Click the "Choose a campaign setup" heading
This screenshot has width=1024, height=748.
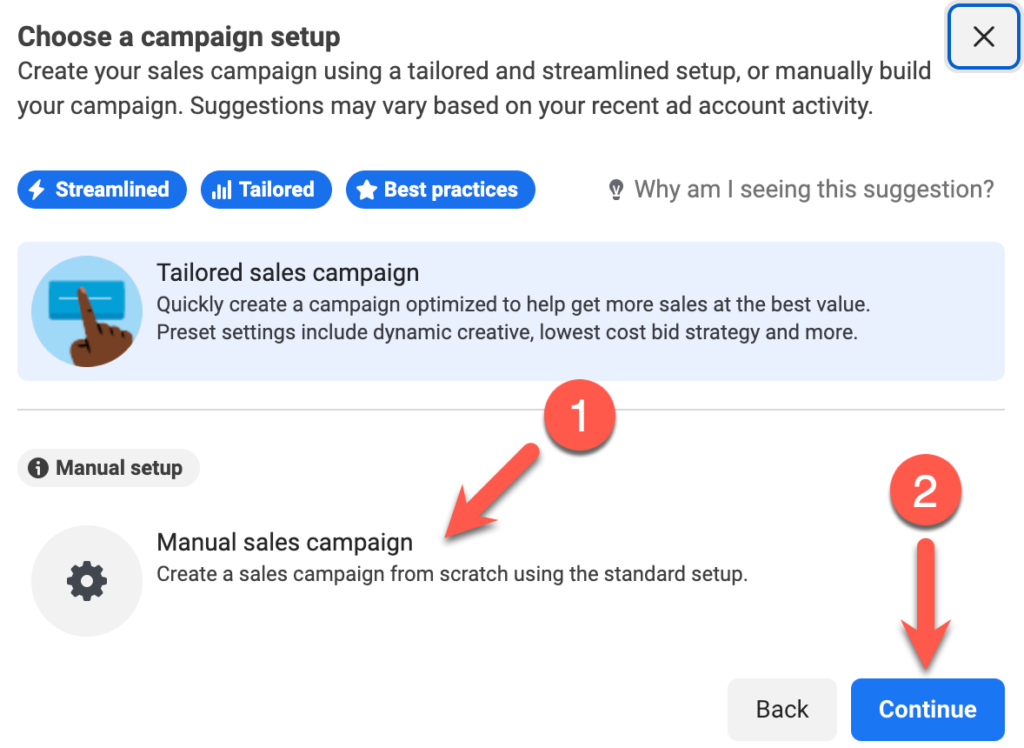pyautogui.click(x=179, y=38)
